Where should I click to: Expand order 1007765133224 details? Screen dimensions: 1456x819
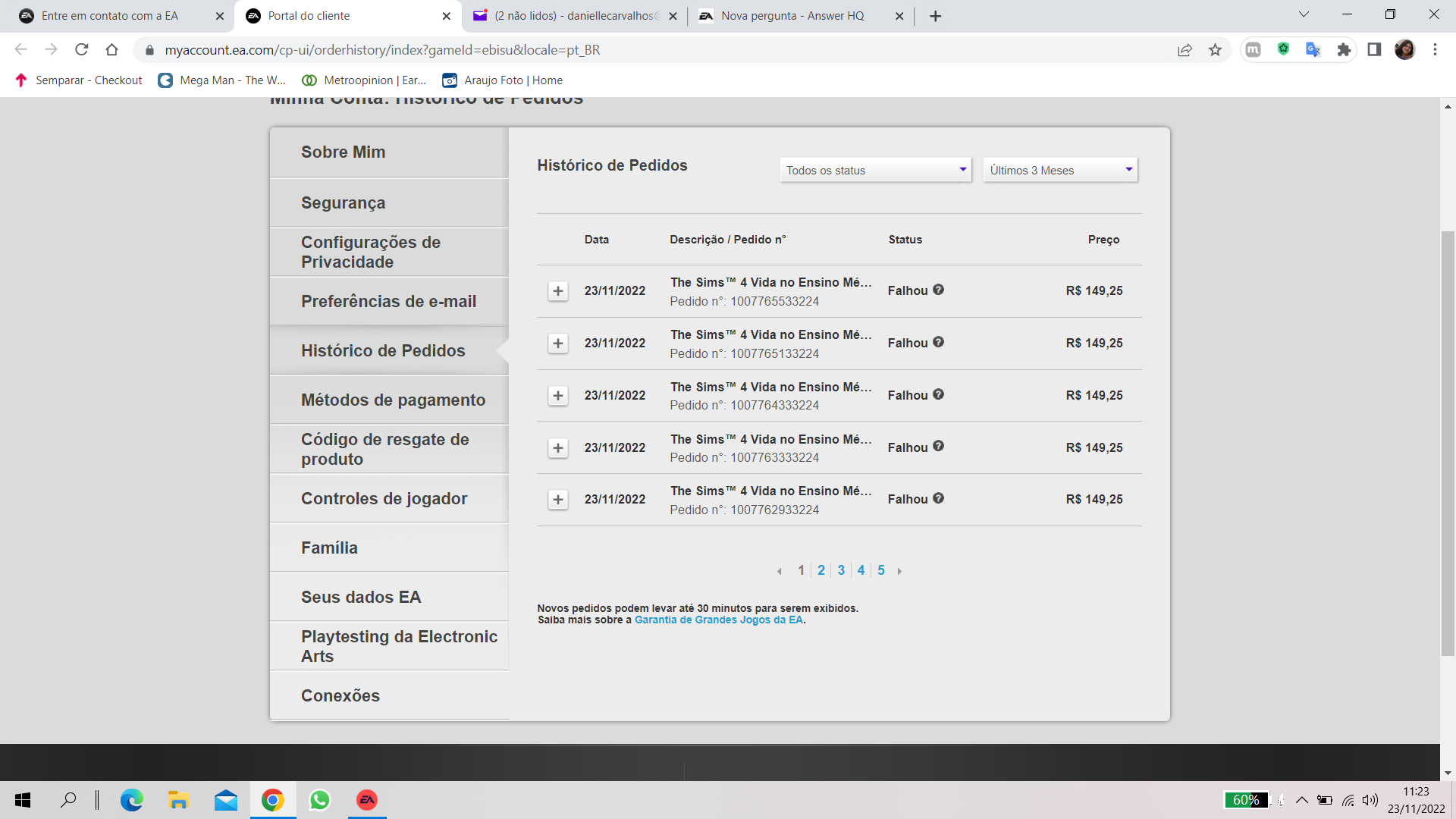coord(558,344)
